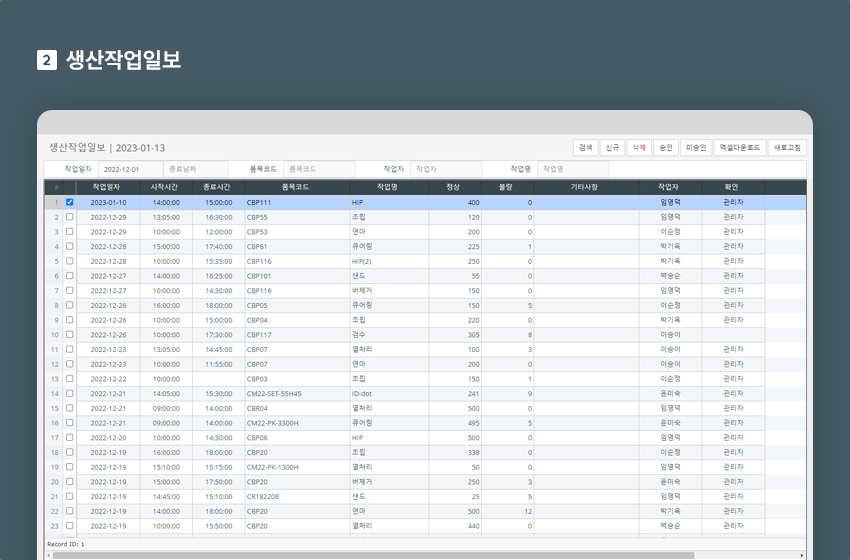The width and height of the screenshot is (850, 560).
Task: Tick the row 10 CBP117 checkbox
Action: (69, 334)
